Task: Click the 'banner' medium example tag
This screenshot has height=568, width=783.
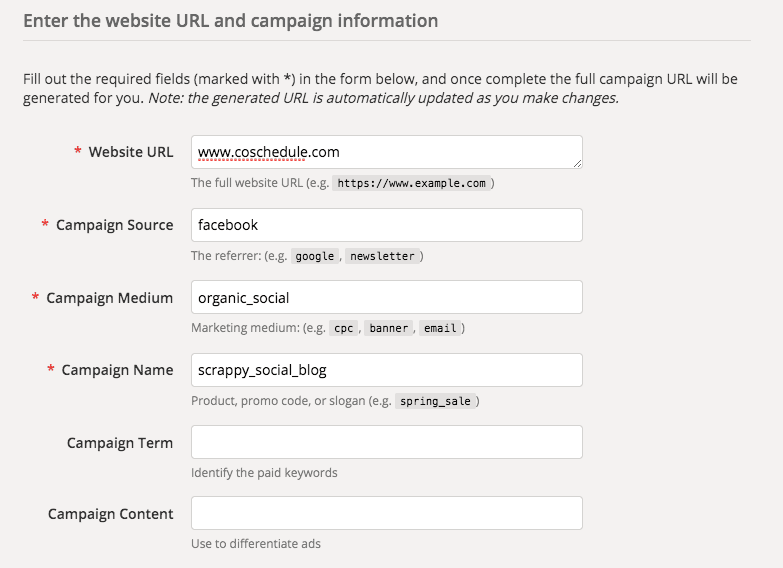Action: click(389, 328)
